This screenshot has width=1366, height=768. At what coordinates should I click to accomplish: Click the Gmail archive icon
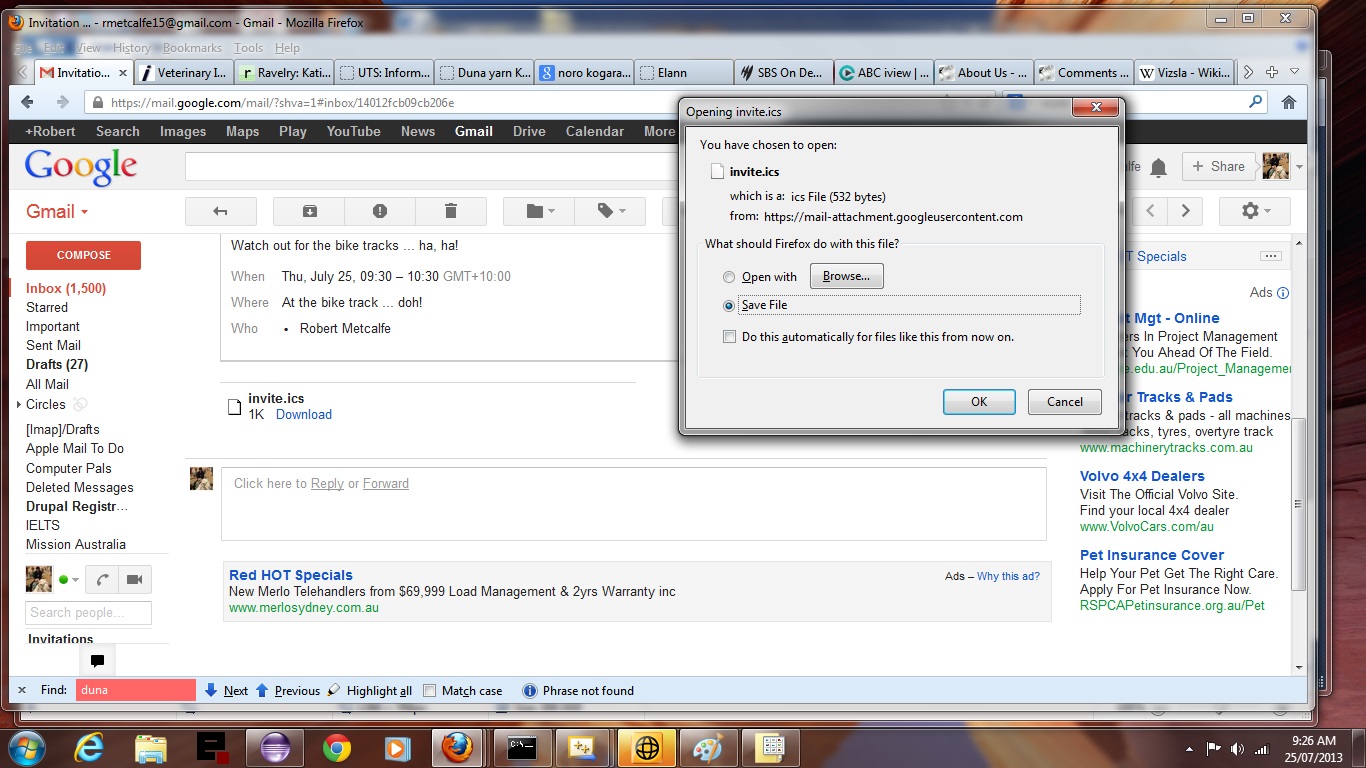(309, 211)
